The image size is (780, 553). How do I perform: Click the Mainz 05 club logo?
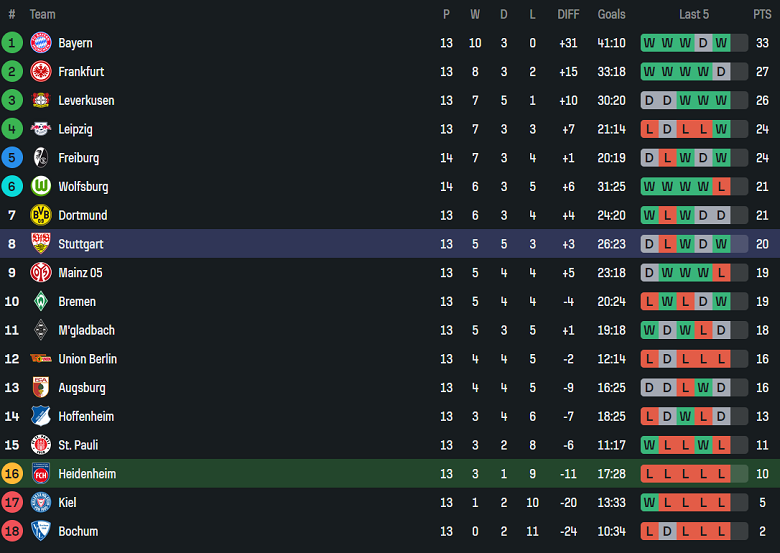pyautogui.click(x=40, y=272)
